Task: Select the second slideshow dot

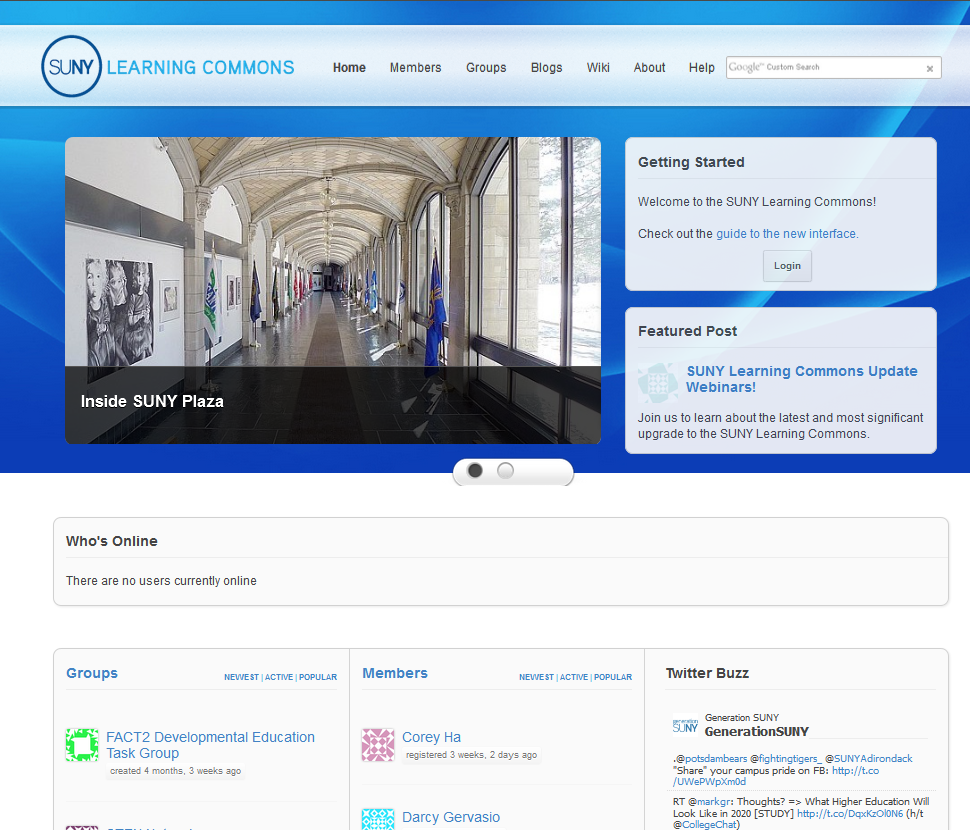Action: click(505, 471)
